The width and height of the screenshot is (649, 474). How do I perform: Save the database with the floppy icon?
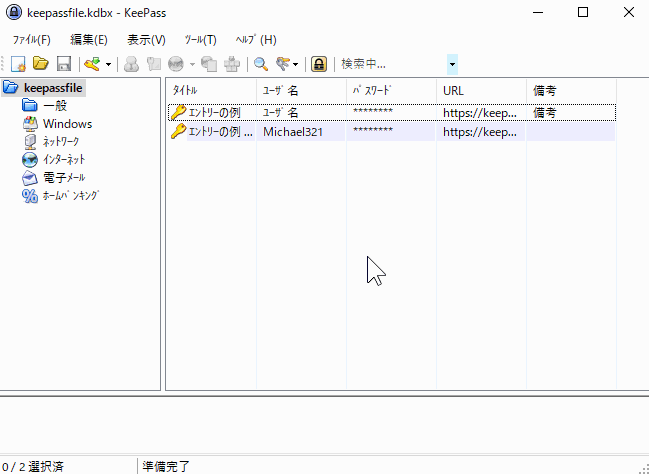(64, 64)
